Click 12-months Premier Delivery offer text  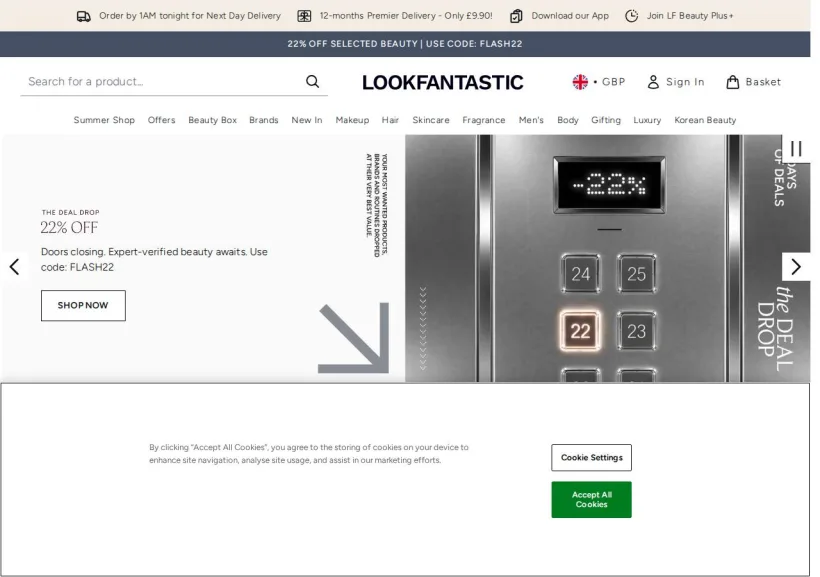(406, 16)
